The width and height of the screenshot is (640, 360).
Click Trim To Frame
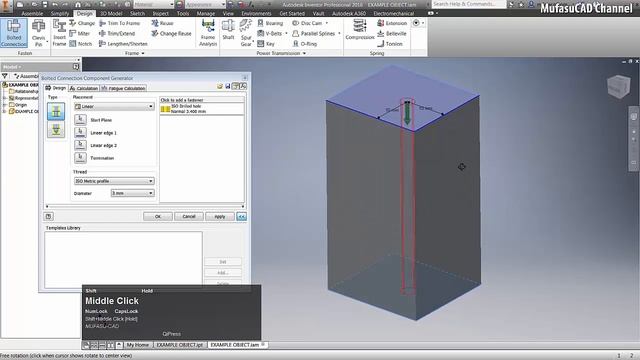coord(119,23)
